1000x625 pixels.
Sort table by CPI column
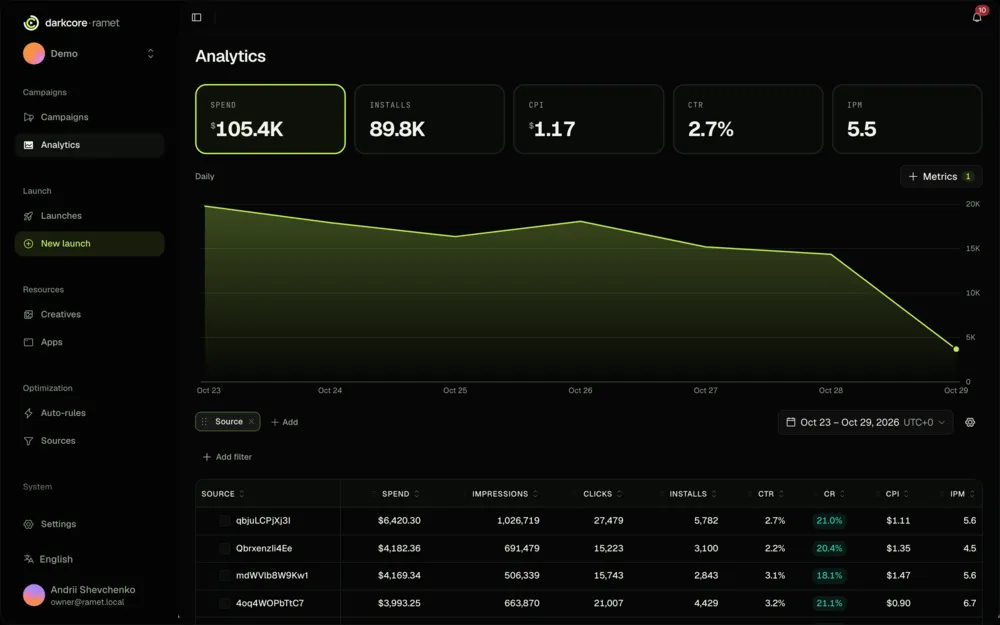(897, 494)
